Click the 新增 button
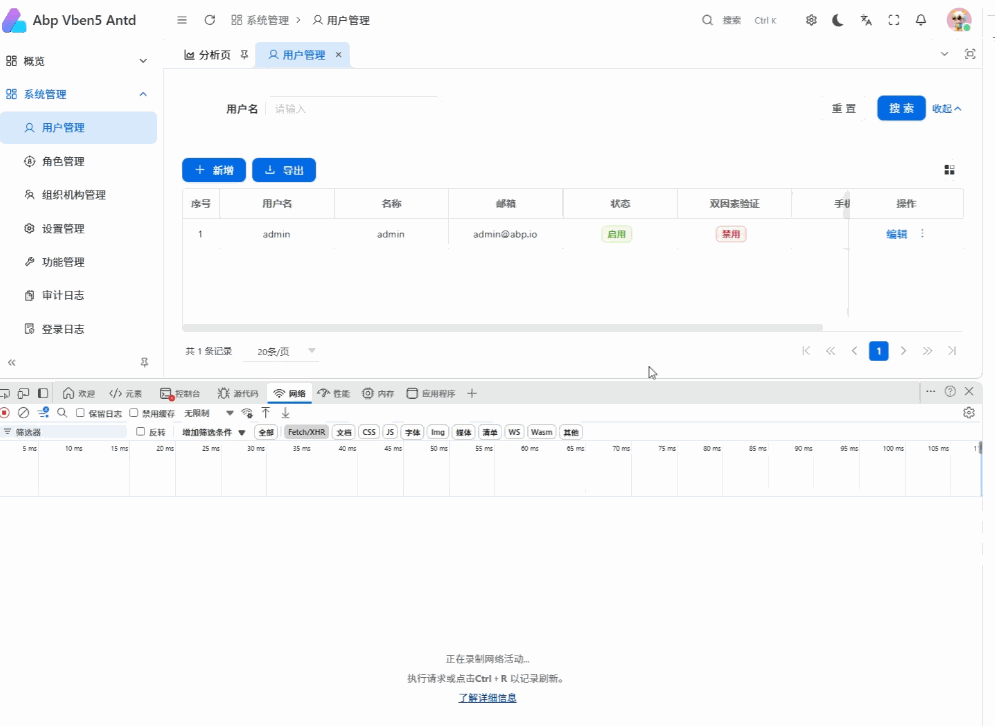The height and width of the screenshot is (726, 995). tap(214, 170)
